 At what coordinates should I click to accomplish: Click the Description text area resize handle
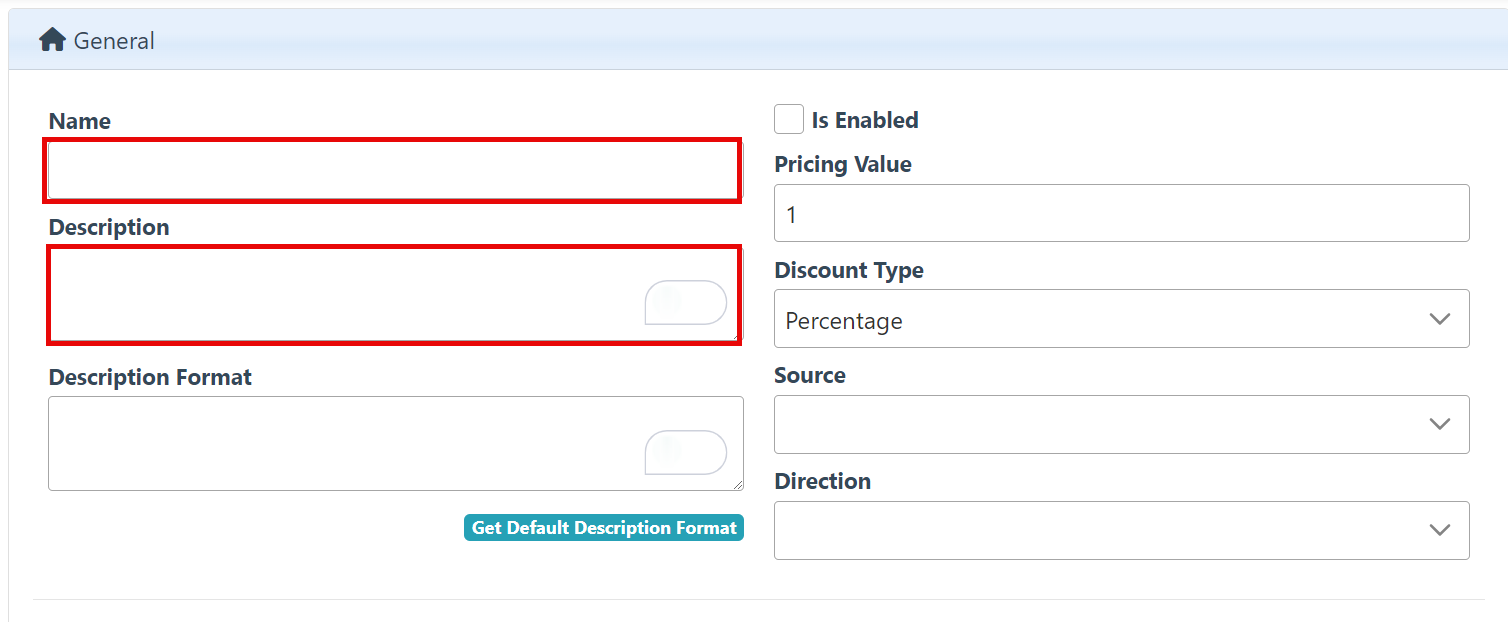738,339
